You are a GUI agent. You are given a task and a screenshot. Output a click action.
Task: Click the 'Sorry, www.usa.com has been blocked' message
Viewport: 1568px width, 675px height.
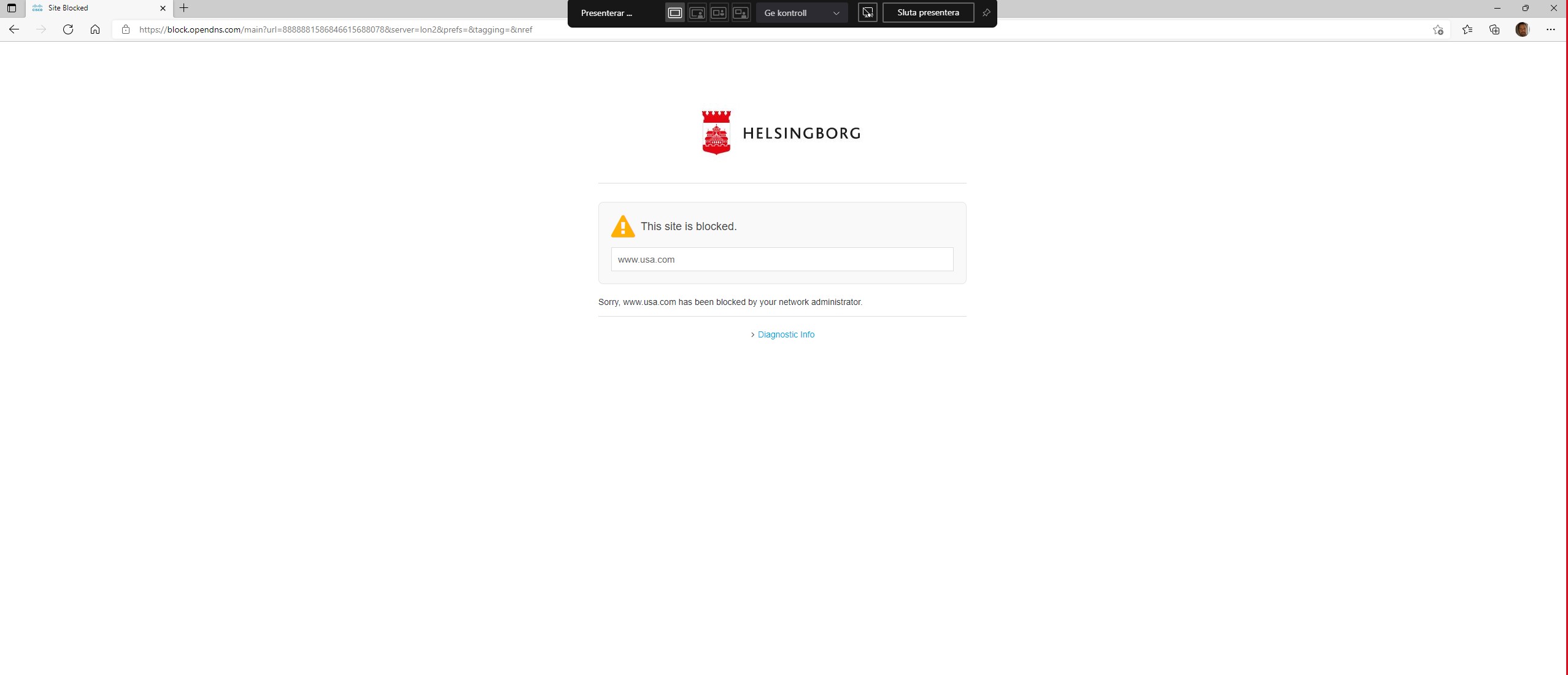pyautogui.click(x=730, y=302)
